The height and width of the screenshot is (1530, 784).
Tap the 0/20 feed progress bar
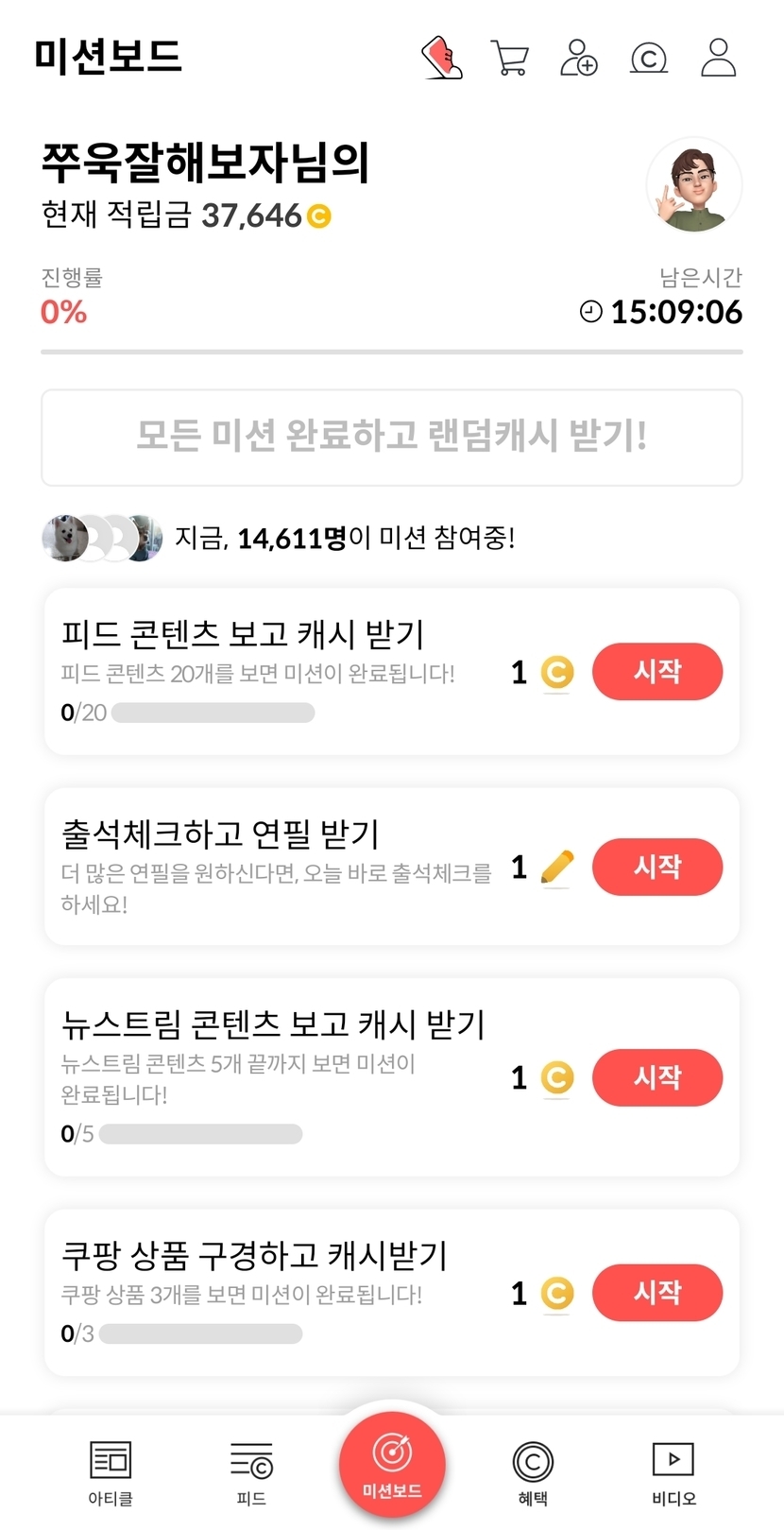click(213, 713)
